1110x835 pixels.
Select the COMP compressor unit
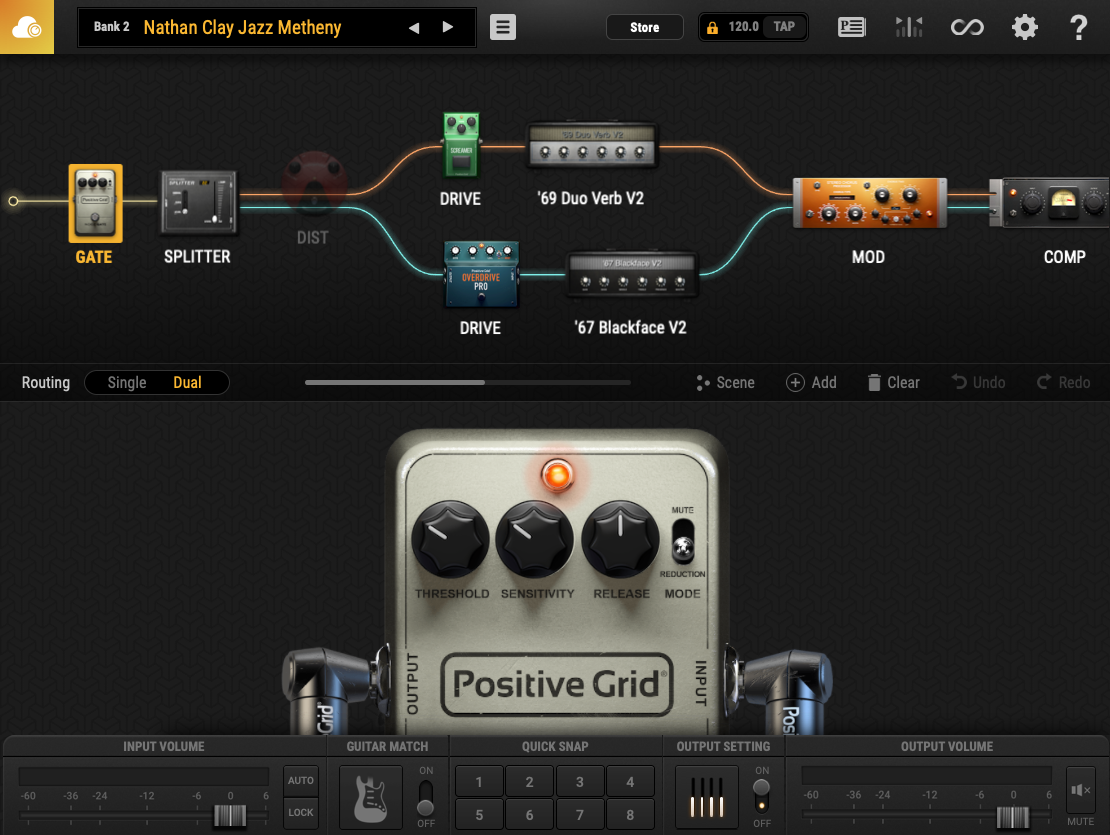click(x=1050, y=202)
